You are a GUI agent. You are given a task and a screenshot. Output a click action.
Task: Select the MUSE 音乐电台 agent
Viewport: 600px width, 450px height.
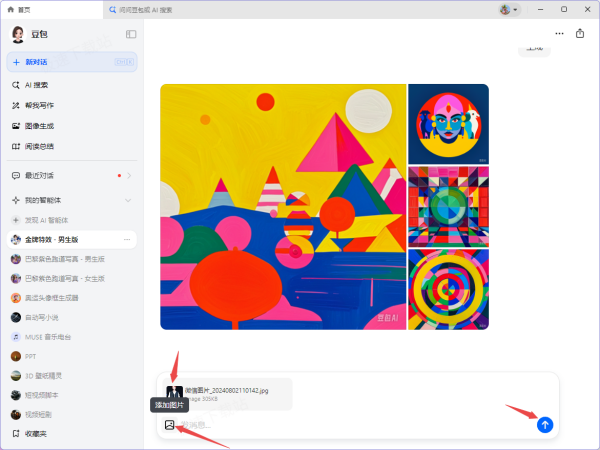52,337
